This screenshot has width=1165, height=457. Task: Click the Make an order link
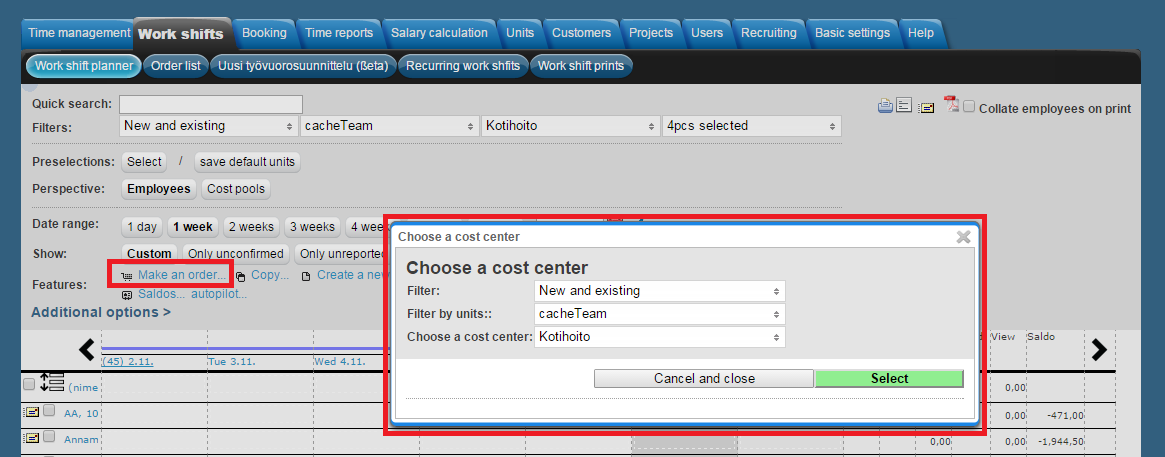182,275
